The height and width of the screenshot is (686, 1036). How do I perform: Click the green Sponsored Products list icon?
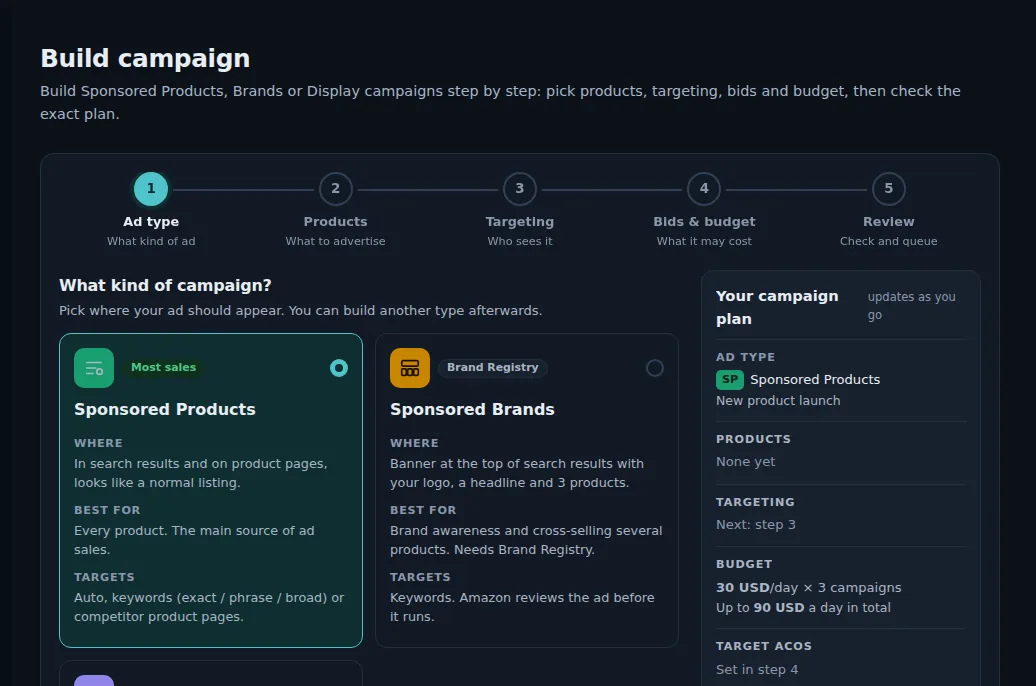coord(94,368)
